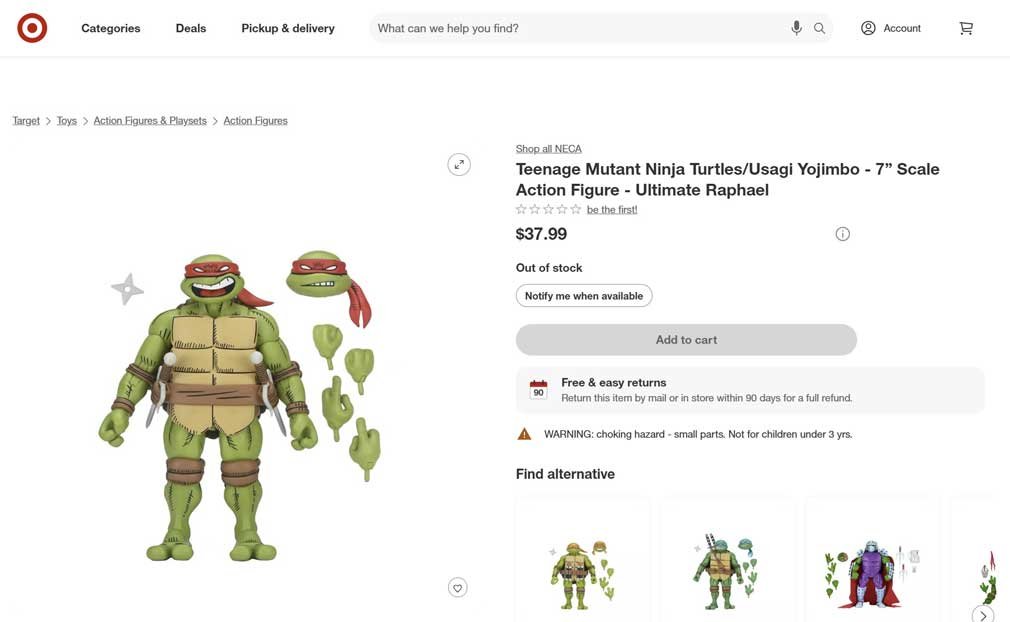
Task: Click the Target bullseye logo
Action: pos(32,28)
